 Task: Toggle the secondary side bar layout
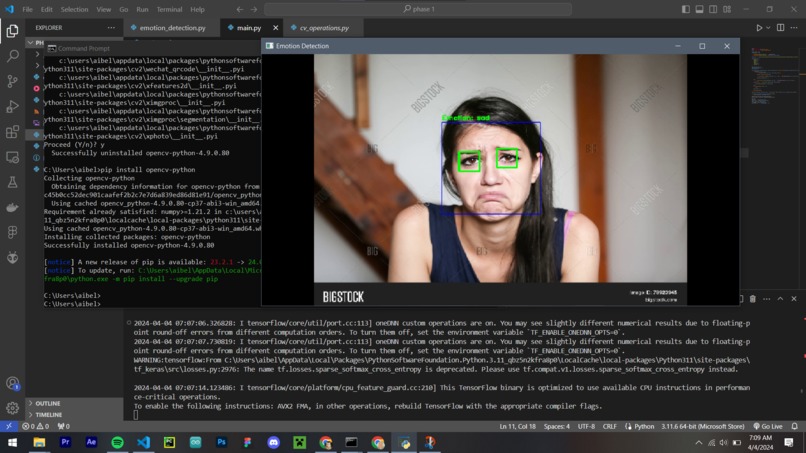pyautogui.click(x=713, y=9)
